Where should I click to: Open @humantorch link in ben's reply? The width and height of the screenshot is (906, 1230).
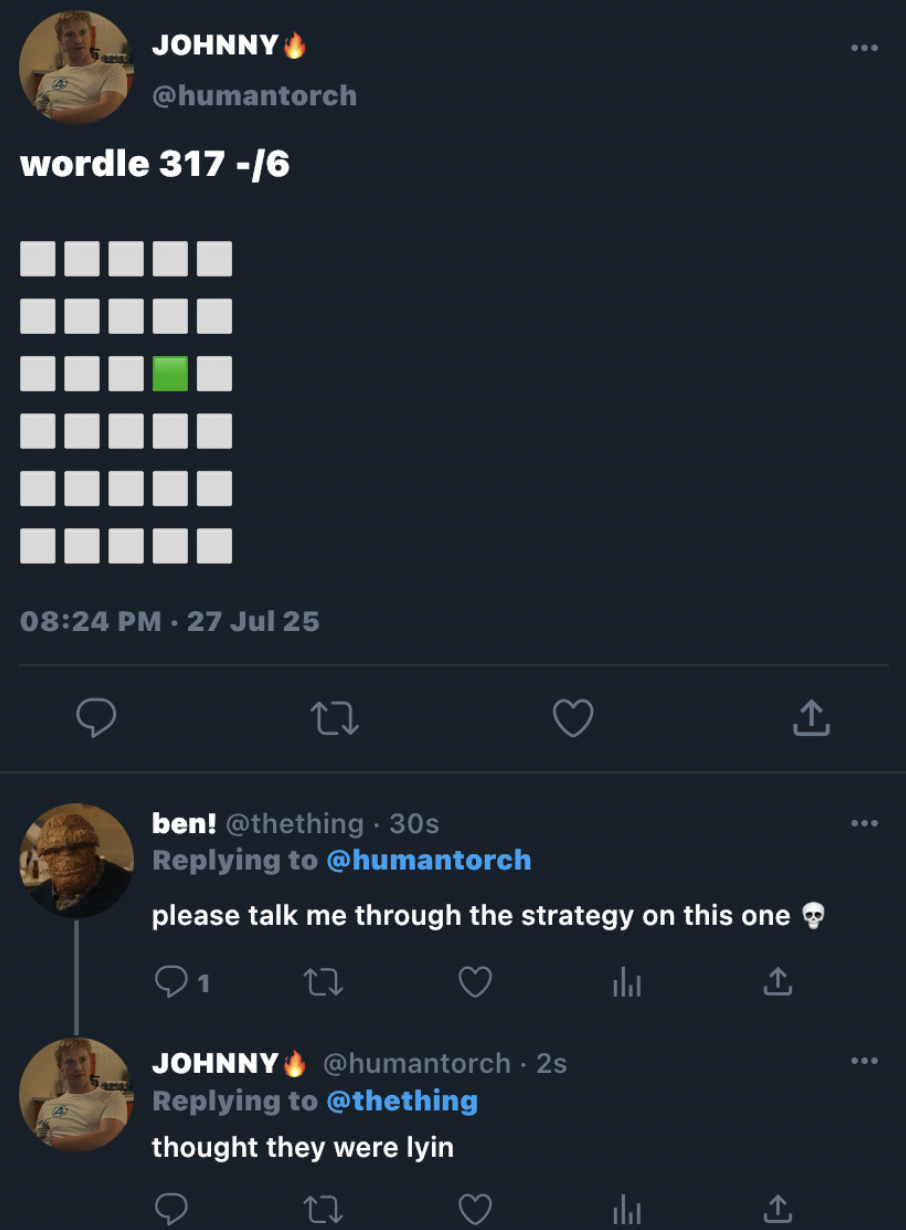pos(428,860)
